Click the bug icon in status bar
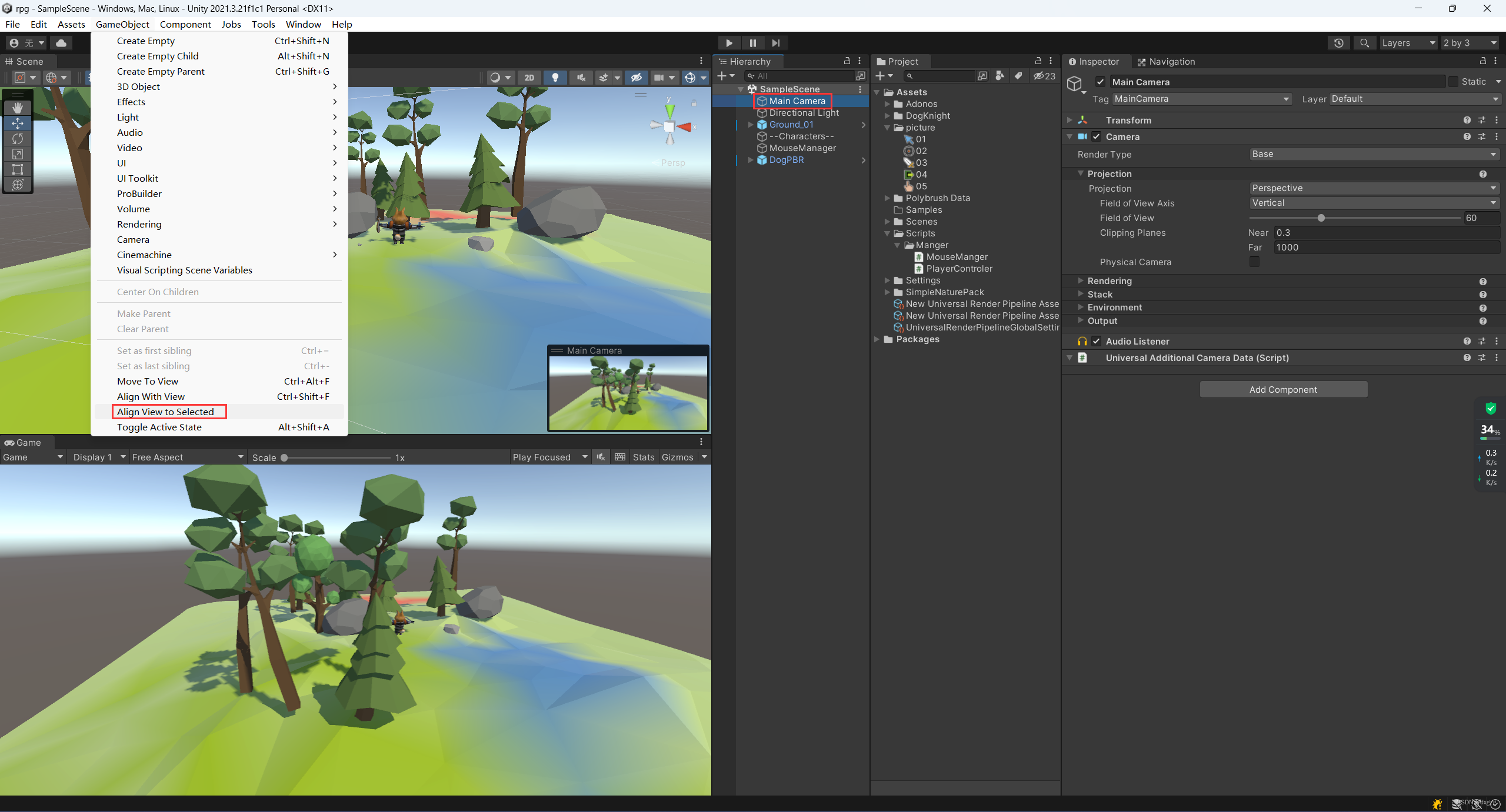Screen dimensions: 1506x812 point(1437,804)
